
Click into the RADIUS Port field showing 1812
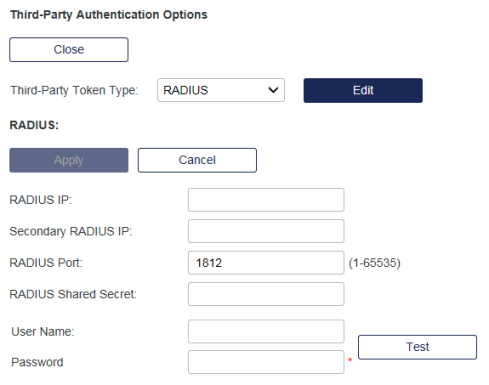click(x=266, y=263)
